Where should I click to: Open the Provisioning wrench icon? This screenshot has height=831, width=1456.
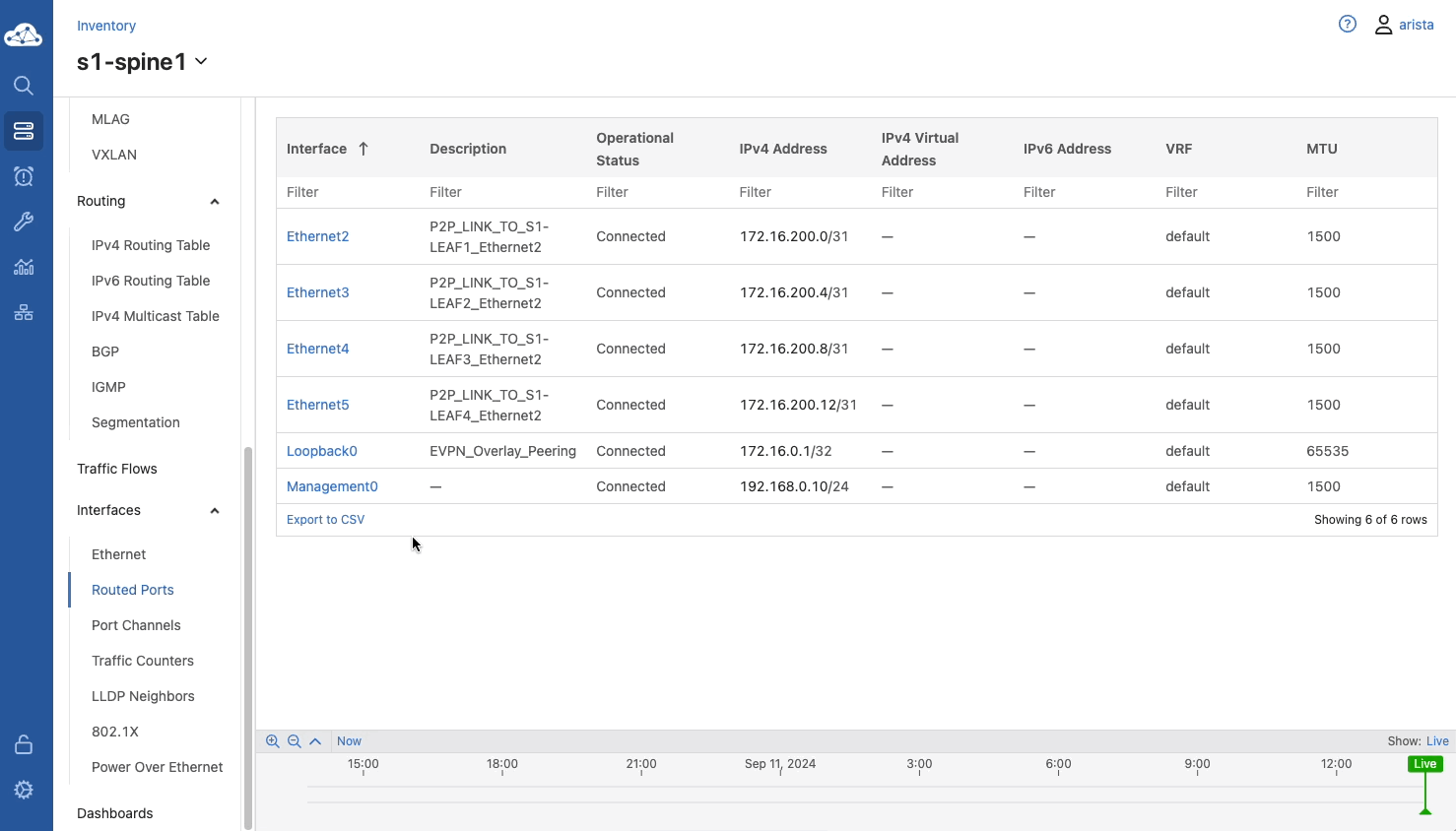[24, 222]
